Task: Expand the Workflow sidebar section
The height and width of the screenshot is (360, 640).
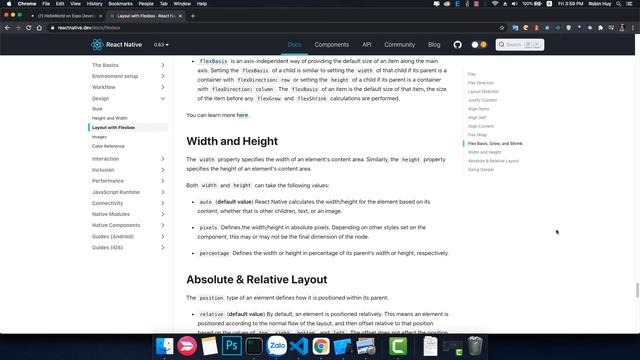Action: pyautogui.click(x=128, y=87)
